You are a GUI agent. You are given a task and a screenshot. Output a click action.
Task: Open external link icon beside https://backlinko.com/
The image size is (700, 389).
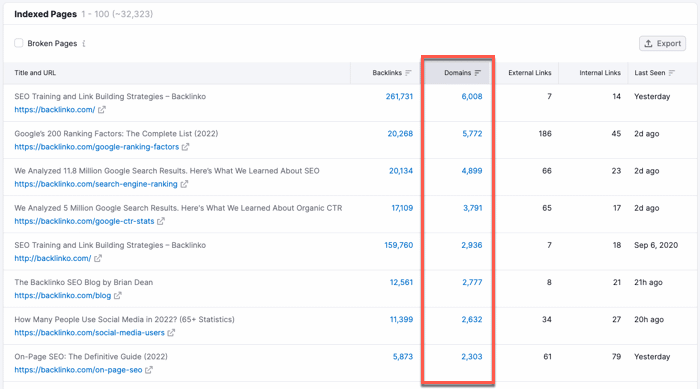[x=102, y=109]
